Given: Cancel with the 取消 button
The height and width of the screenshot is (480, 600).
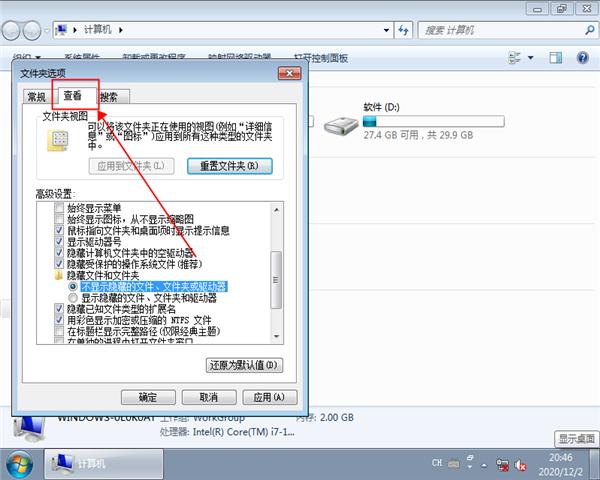Looking at the screenshot, I should pyautogui.click(x=209, y=397).
